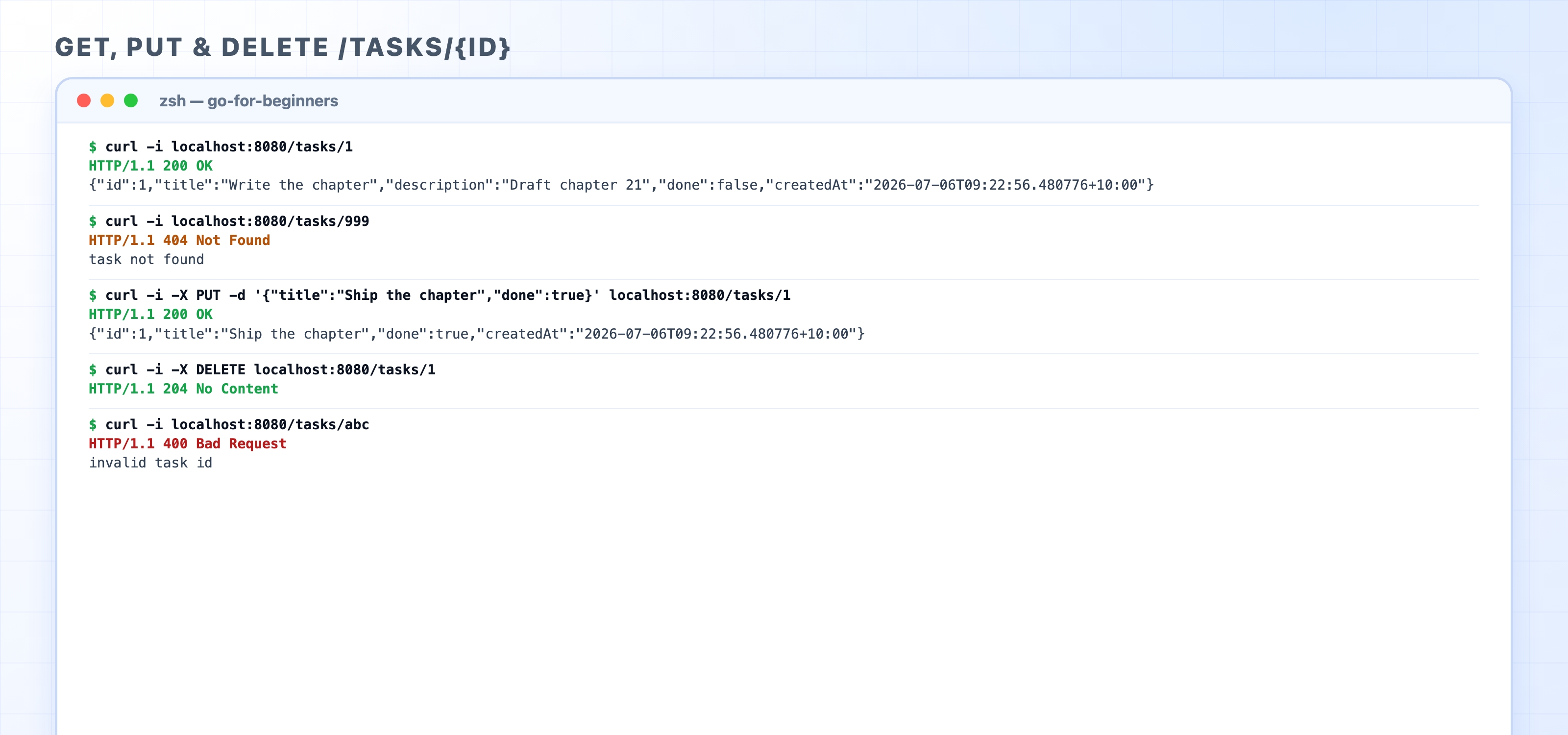Viewport: 1568px width, 735px height.
Task: Select the 'curl -i -X DELETE' command line
Action: coord(270,369)
